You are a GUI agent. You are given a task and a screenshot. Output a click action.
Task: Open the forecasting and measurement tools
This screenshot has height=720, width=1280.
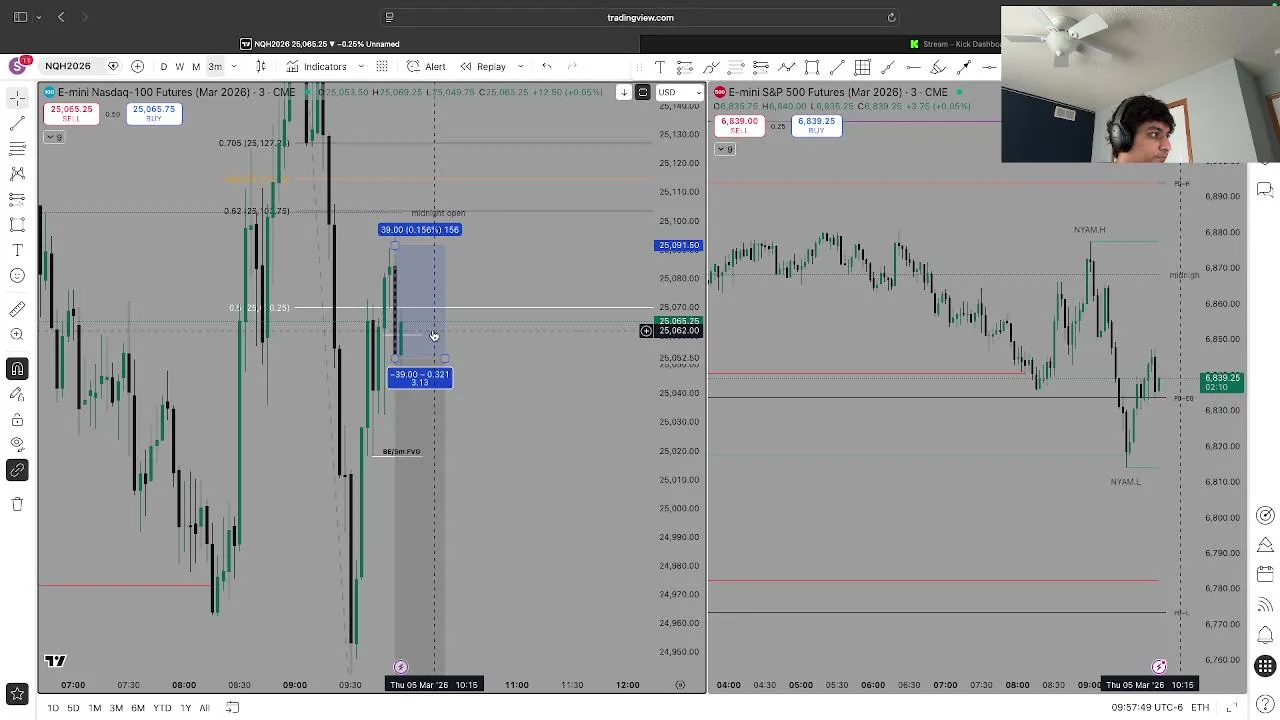pyautogui.click(x=17, y=199)
